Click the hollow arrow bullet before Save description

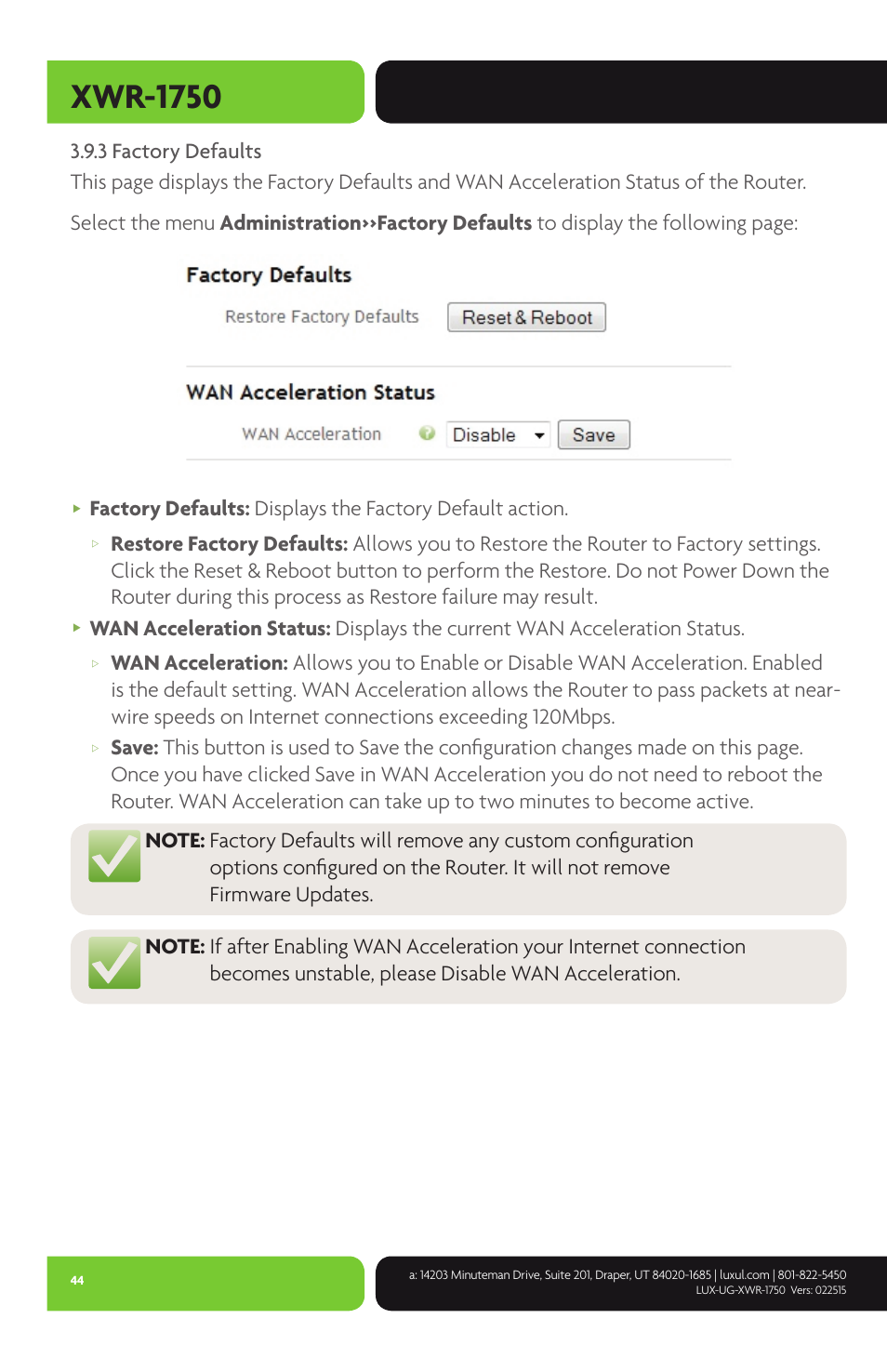point(95,748)
